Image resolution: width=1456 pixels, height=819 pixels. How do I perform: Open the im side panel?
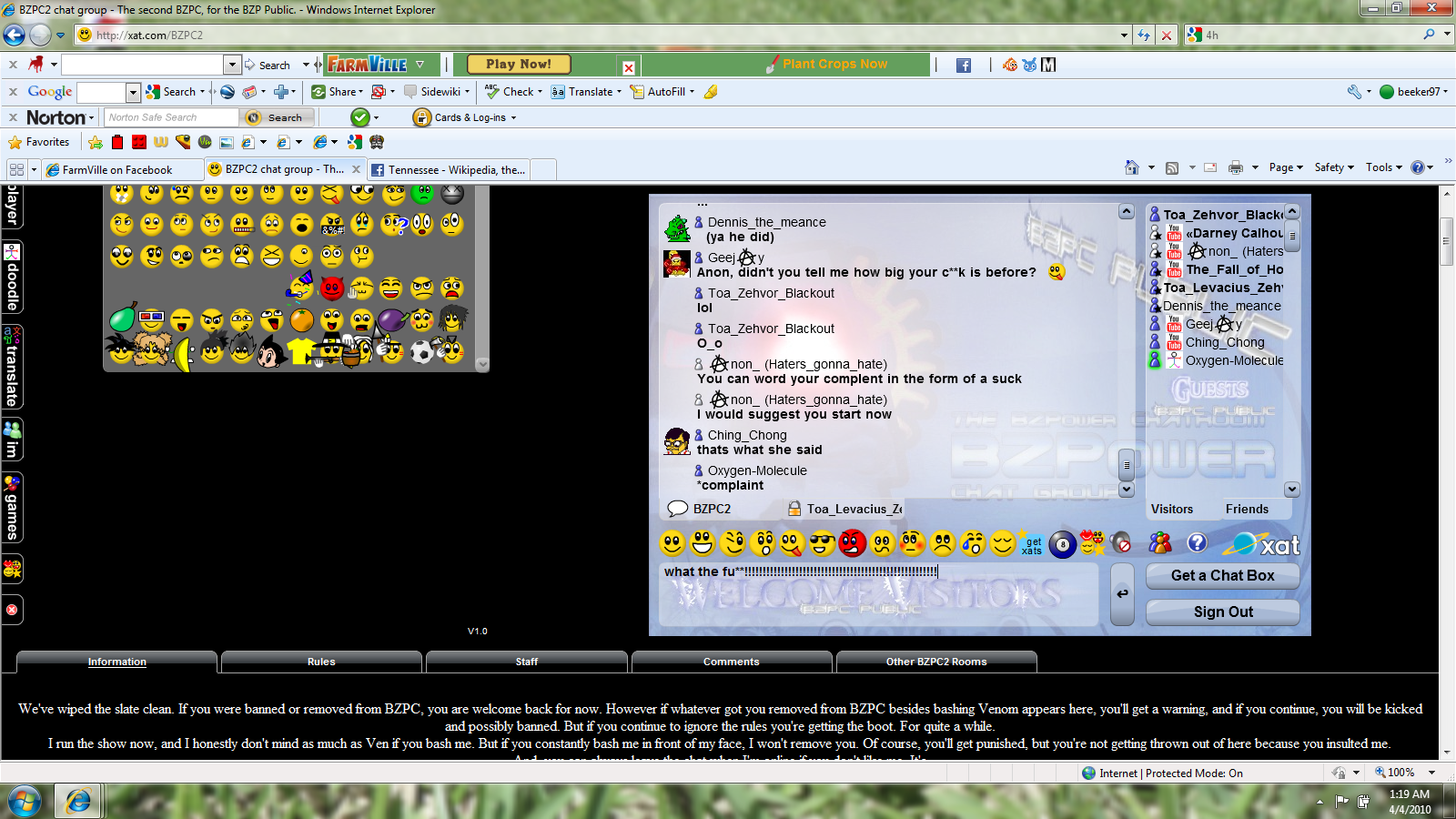pos(13,440)
